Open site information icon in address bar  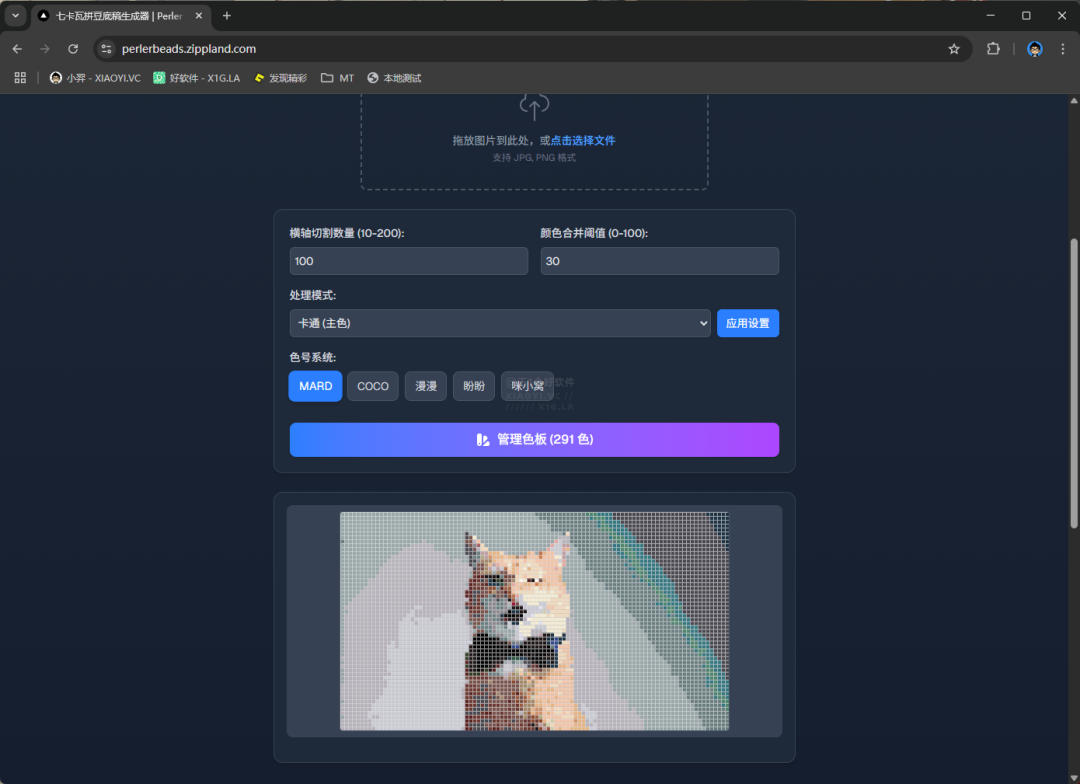point(106,49)
